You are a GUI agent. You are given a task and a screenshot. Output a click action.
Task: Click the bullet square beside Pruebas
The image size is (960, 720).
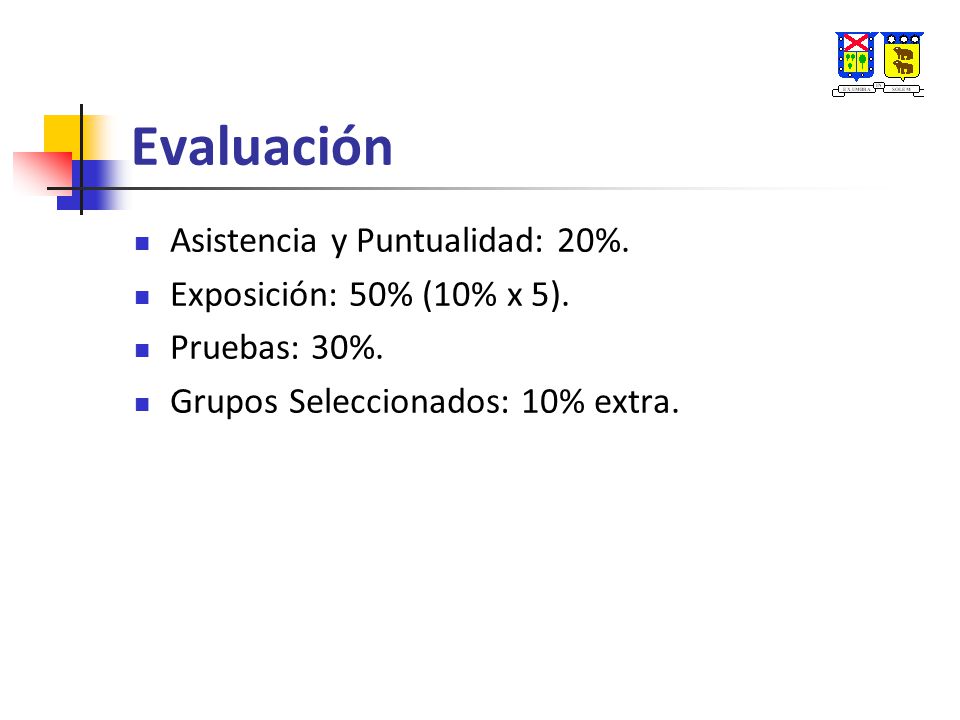point(142,351)
